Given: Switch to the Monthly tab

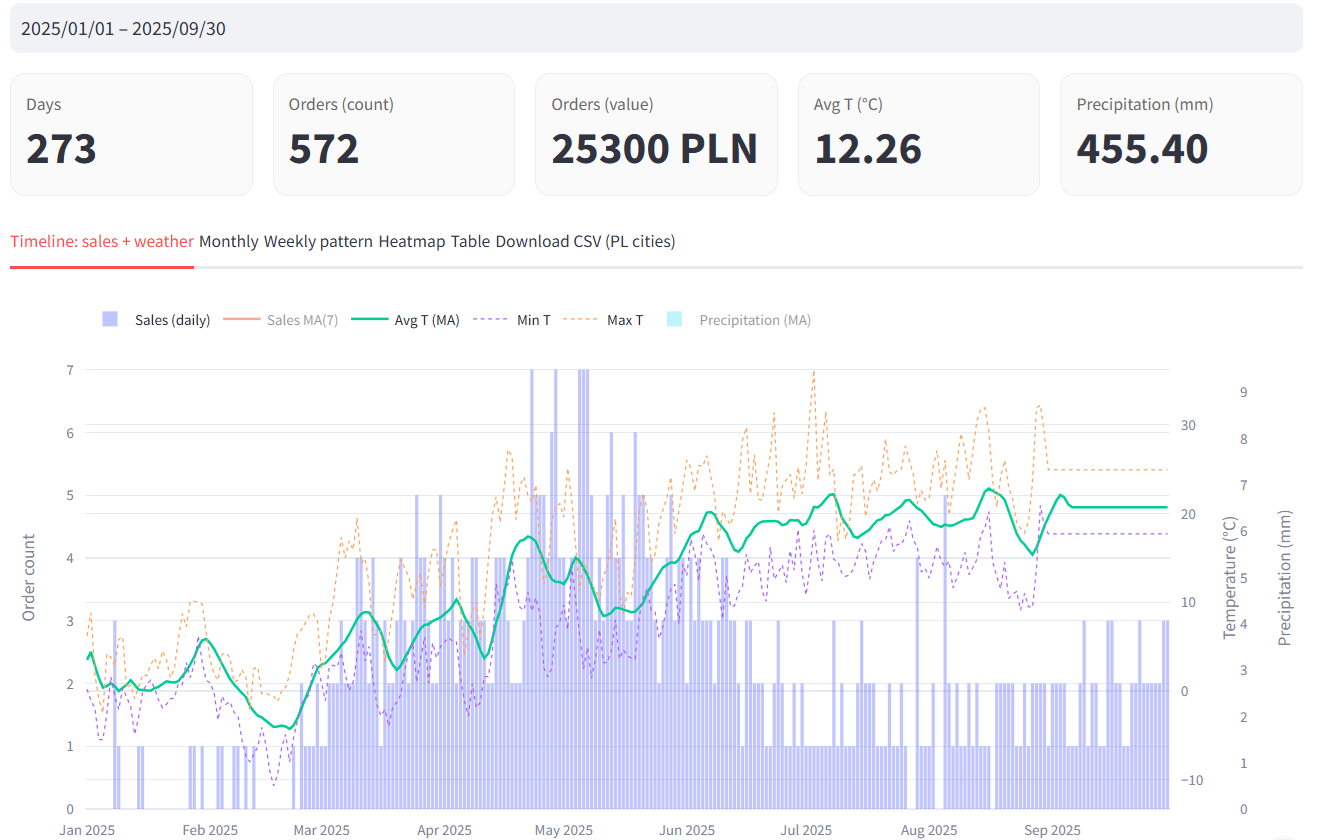Looking at the screenshot, I should (228, 241).
